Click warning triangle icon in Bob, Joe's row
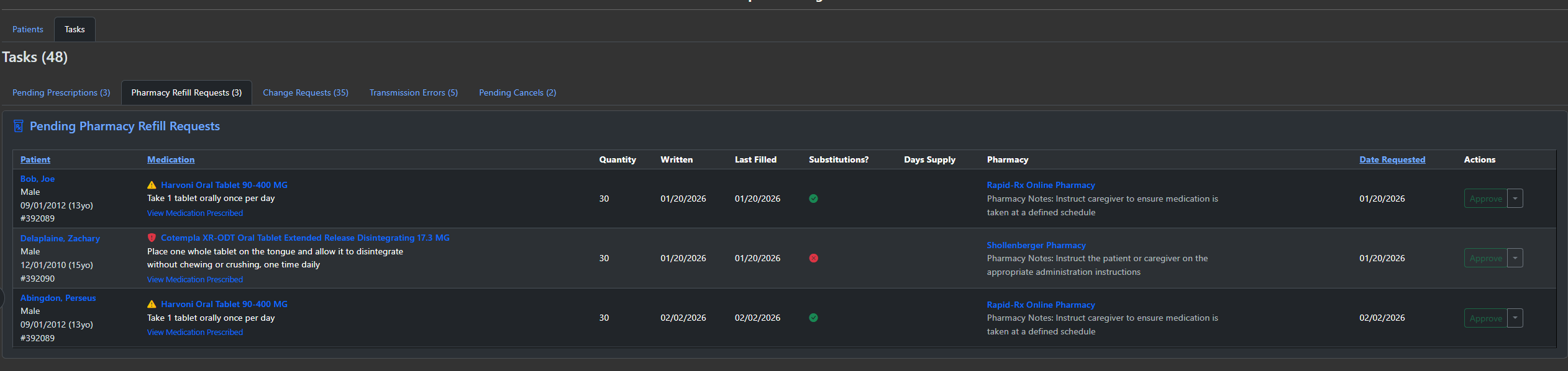The width and height of the screenshot is (1568, 371). (x=152, y=185)
